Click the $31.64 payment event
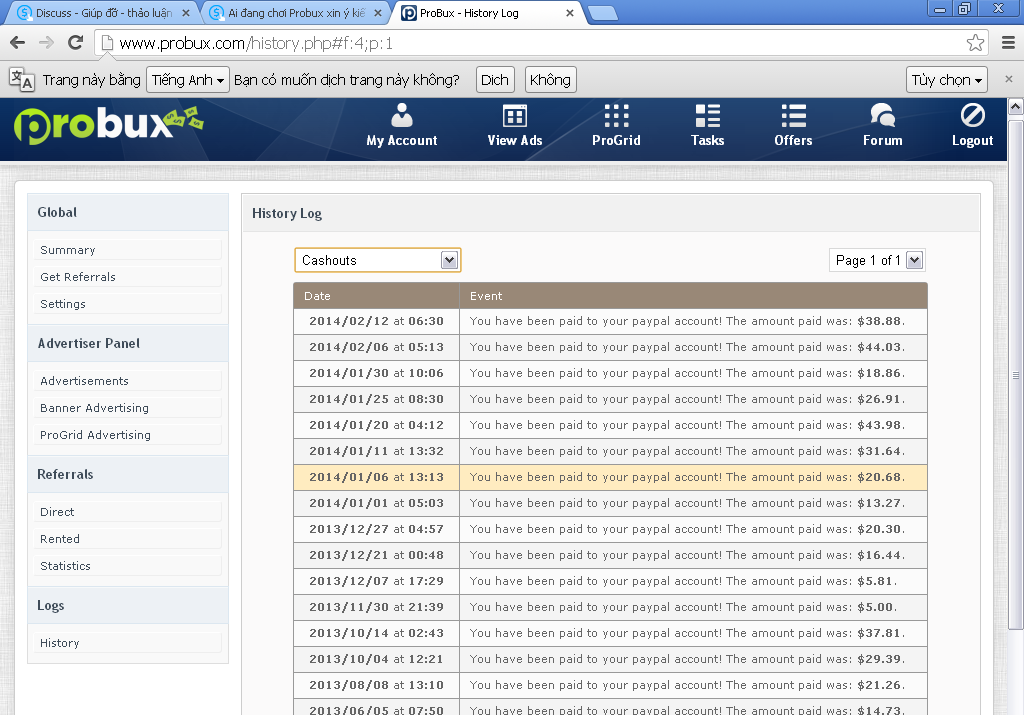 (x=687, y=451)
